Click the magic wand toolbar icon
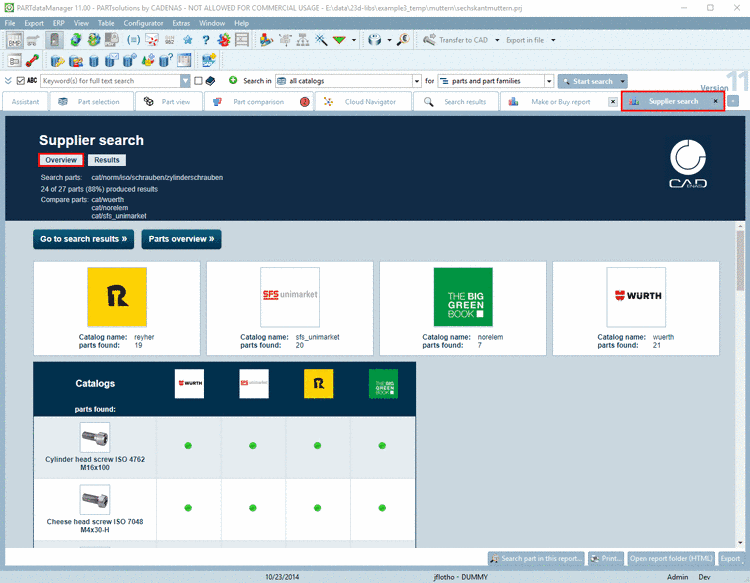 (x=321, y=40)
